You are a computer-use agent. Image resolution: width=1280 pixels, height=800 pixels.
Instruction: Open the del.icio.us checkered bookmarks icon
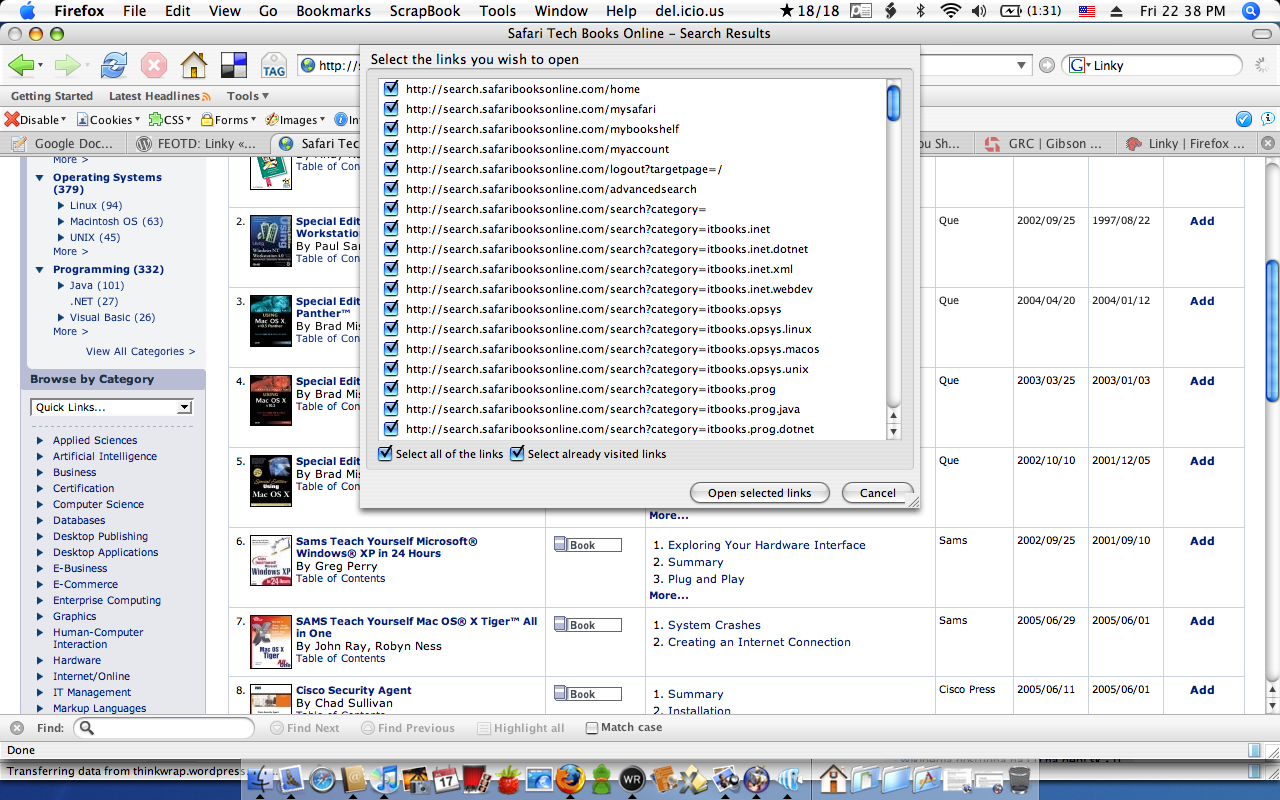(x=233, y=66)
